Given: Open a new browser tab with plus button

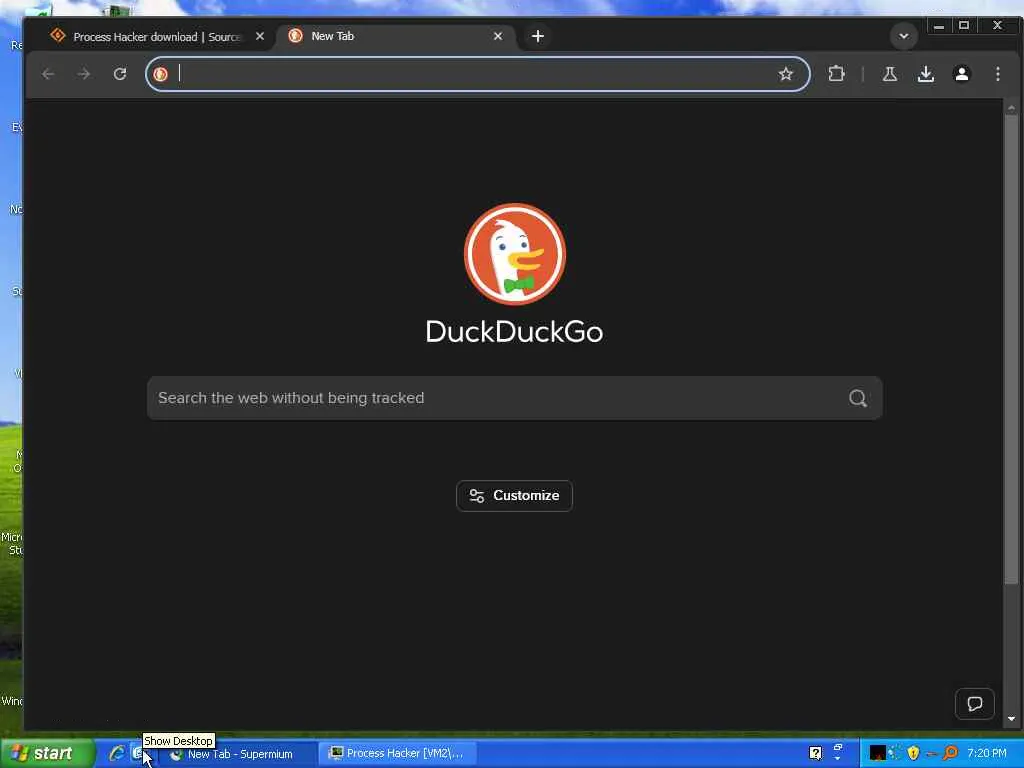Looking at the screenshot, I should [537, 37].
